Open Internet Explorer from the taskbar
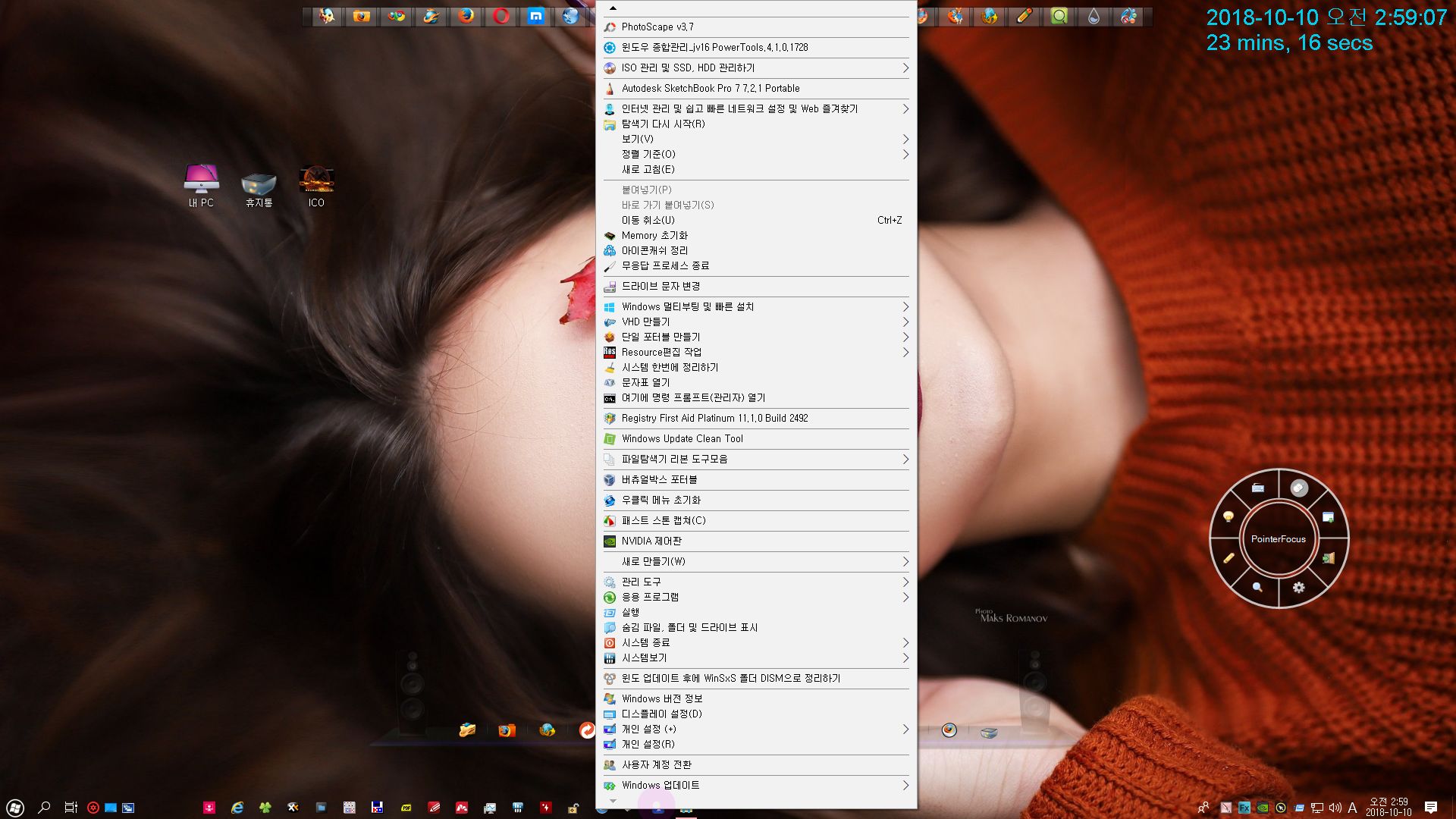 [x=237, y=808]
